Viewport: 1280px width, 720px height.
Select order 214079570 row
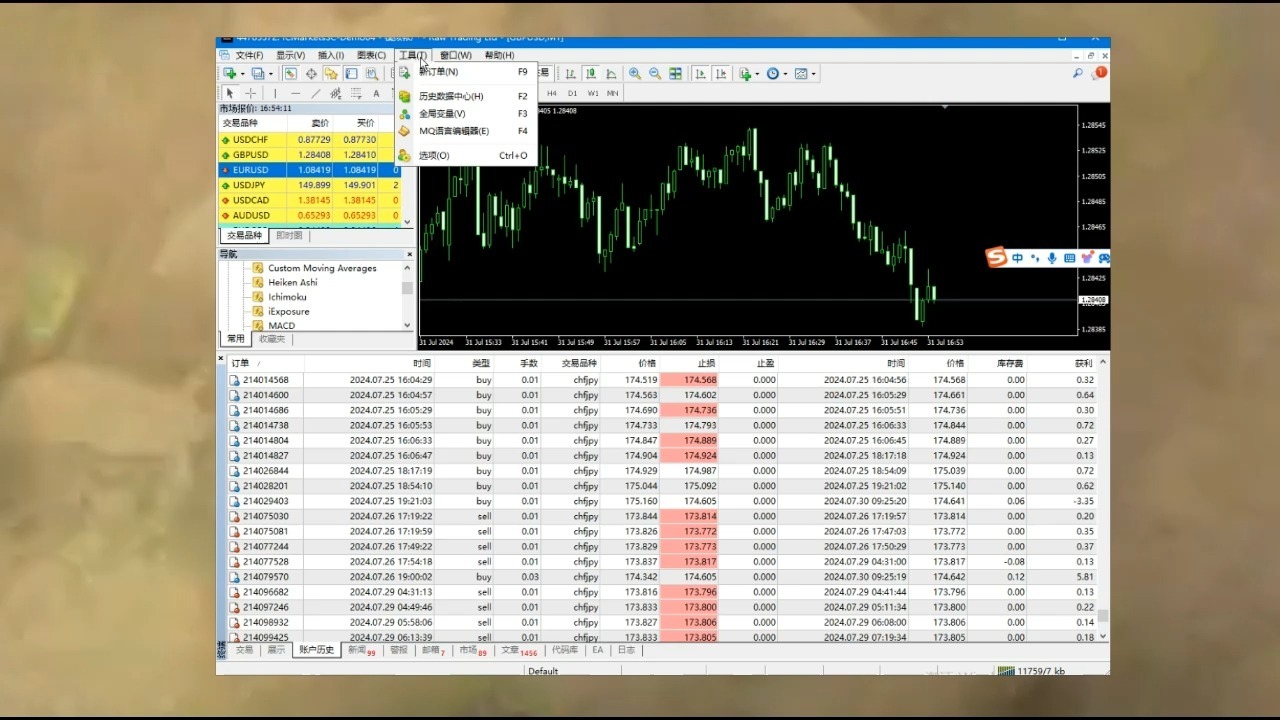coord(662,577)
